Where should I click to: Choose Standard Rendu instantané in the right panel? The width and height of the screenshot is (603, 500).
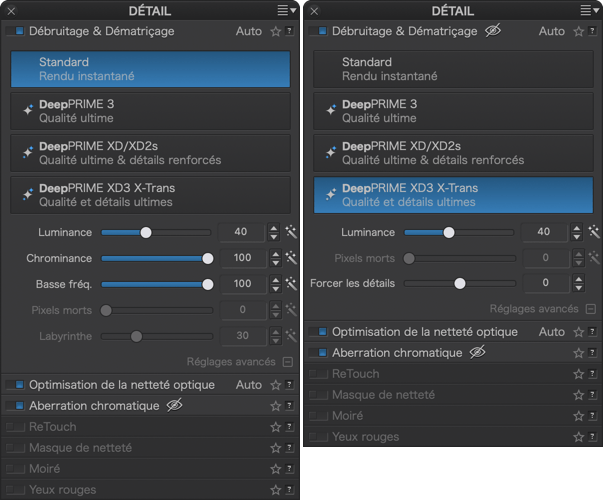453,69
